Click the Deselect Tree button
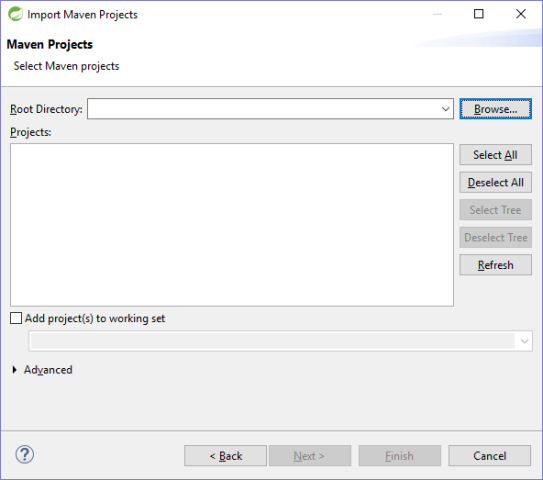This screenshot has width=543, height=480. click(x=495, y=238)
